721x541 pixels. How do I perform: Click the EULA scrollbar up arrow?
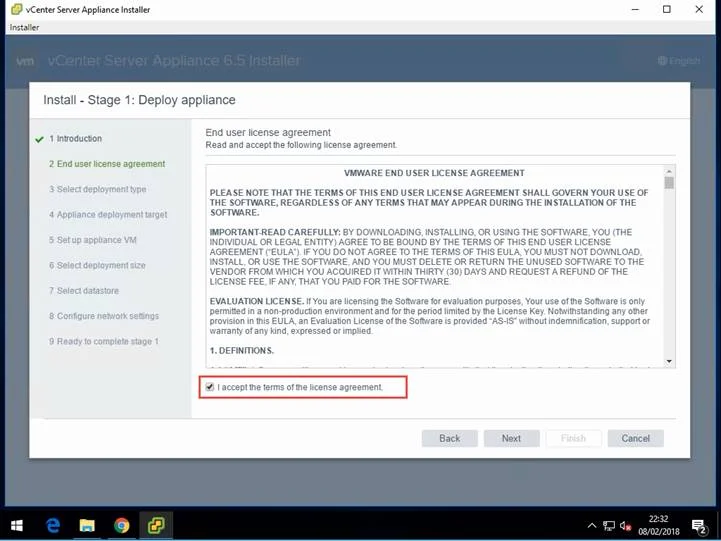[x=669, y=171]
